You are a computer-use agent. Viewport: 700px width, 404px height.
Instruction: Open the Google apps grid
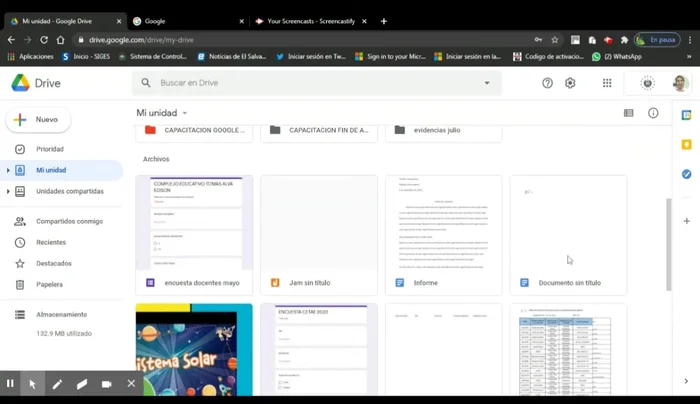click(607, 83)
